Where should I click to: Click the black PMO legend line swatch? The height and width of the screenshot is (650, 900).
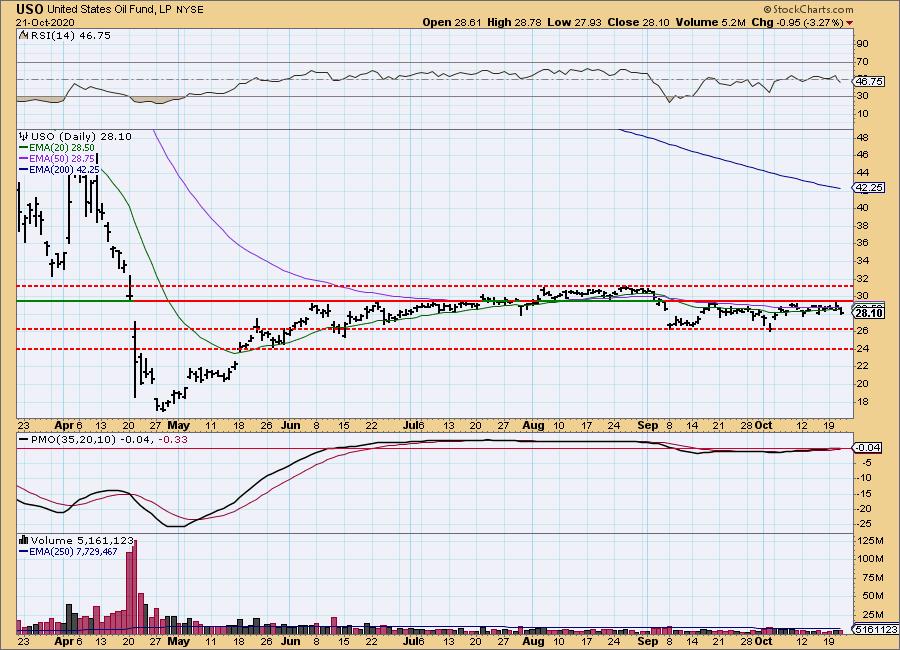point(24,440)
